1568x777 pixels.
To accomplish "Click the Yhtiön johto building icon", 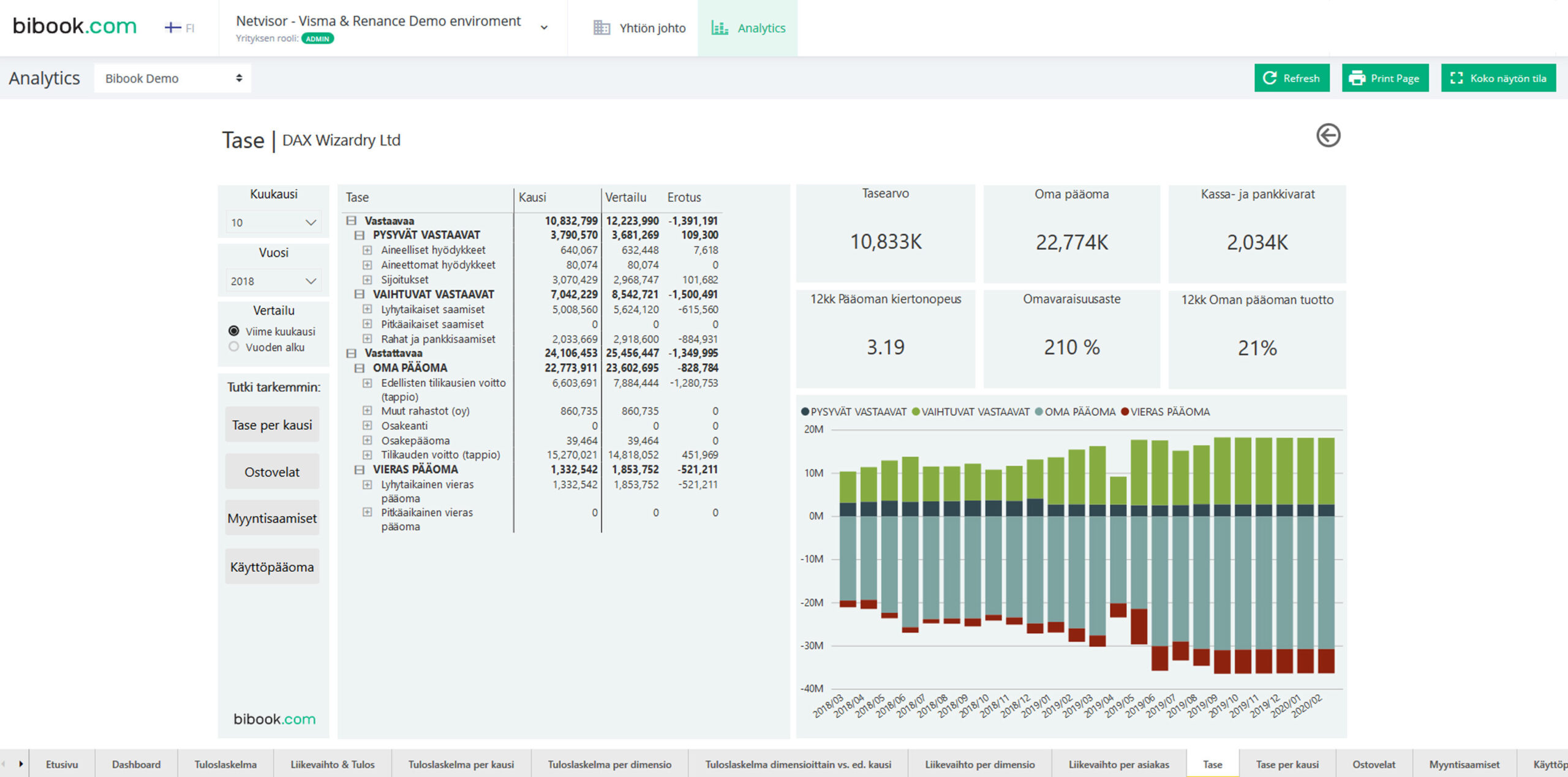I will [601, 28].
